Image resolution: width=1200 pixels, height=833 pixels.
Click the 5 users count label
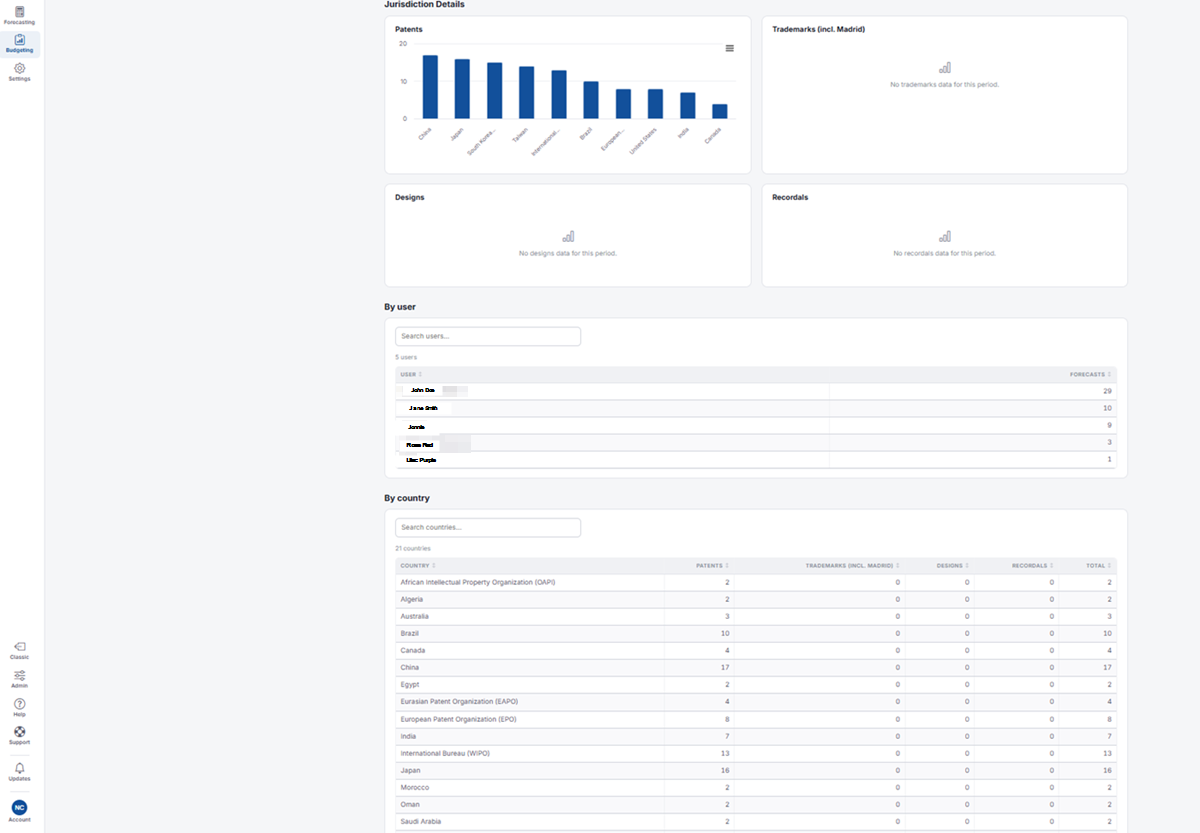coord(406,357)
